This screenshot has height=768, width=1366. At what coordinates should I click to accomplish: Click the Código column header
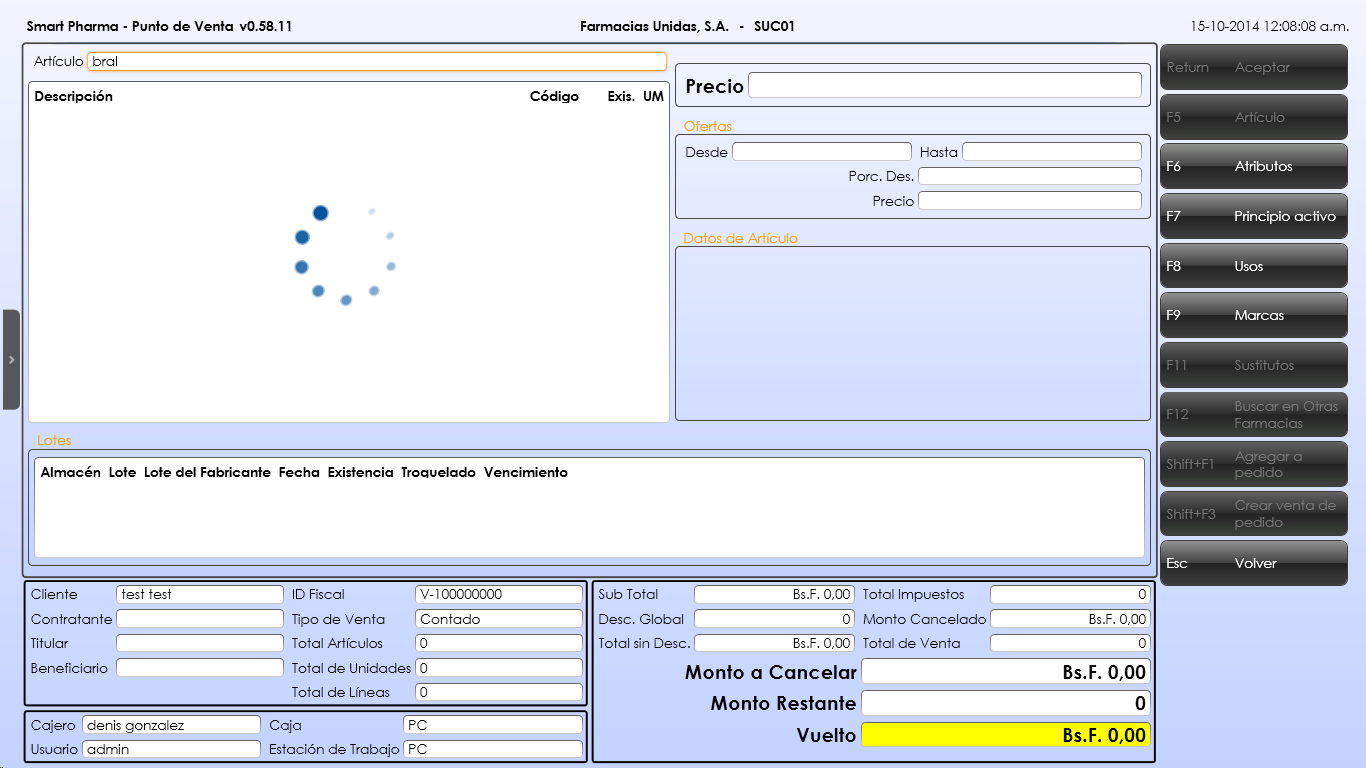[x=554, y=97]
